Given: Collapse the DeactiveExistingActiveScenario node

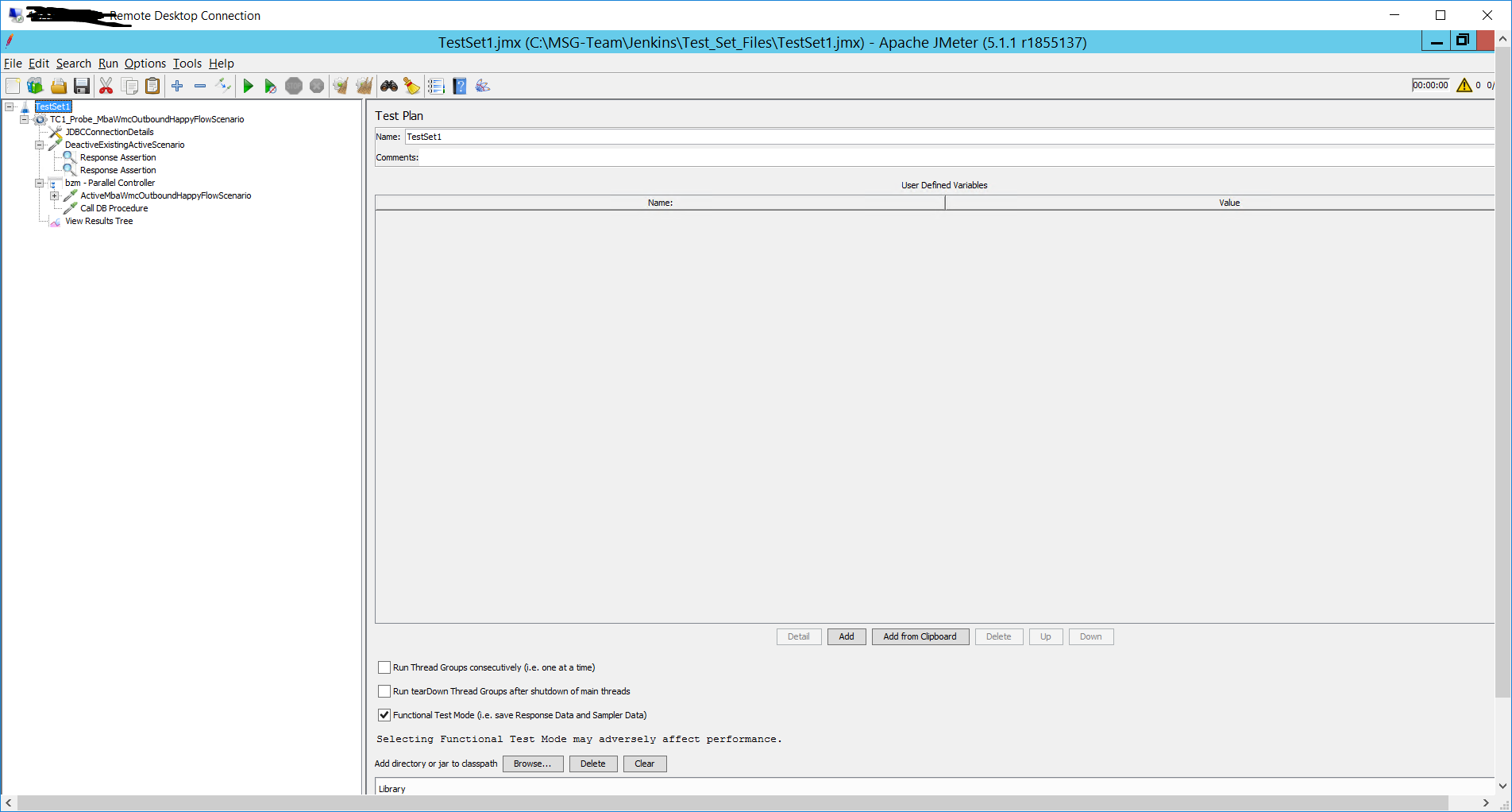Looking at the screenshot, I should coord(39,145).
